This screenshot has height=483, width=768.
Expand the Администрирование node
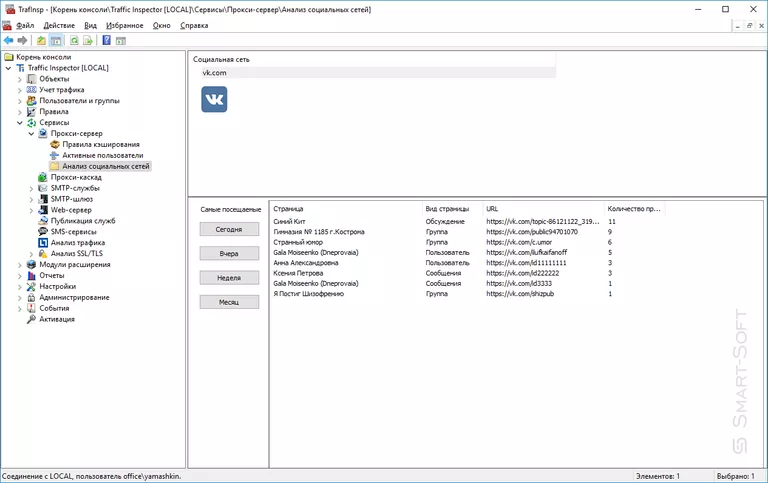coord(20,297)
